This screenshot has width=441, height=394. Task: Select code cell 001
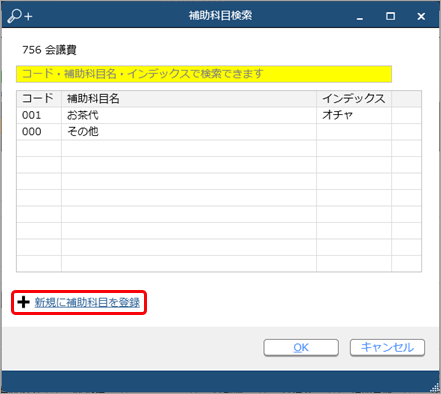pyautogui.click(x=39, y=115)
